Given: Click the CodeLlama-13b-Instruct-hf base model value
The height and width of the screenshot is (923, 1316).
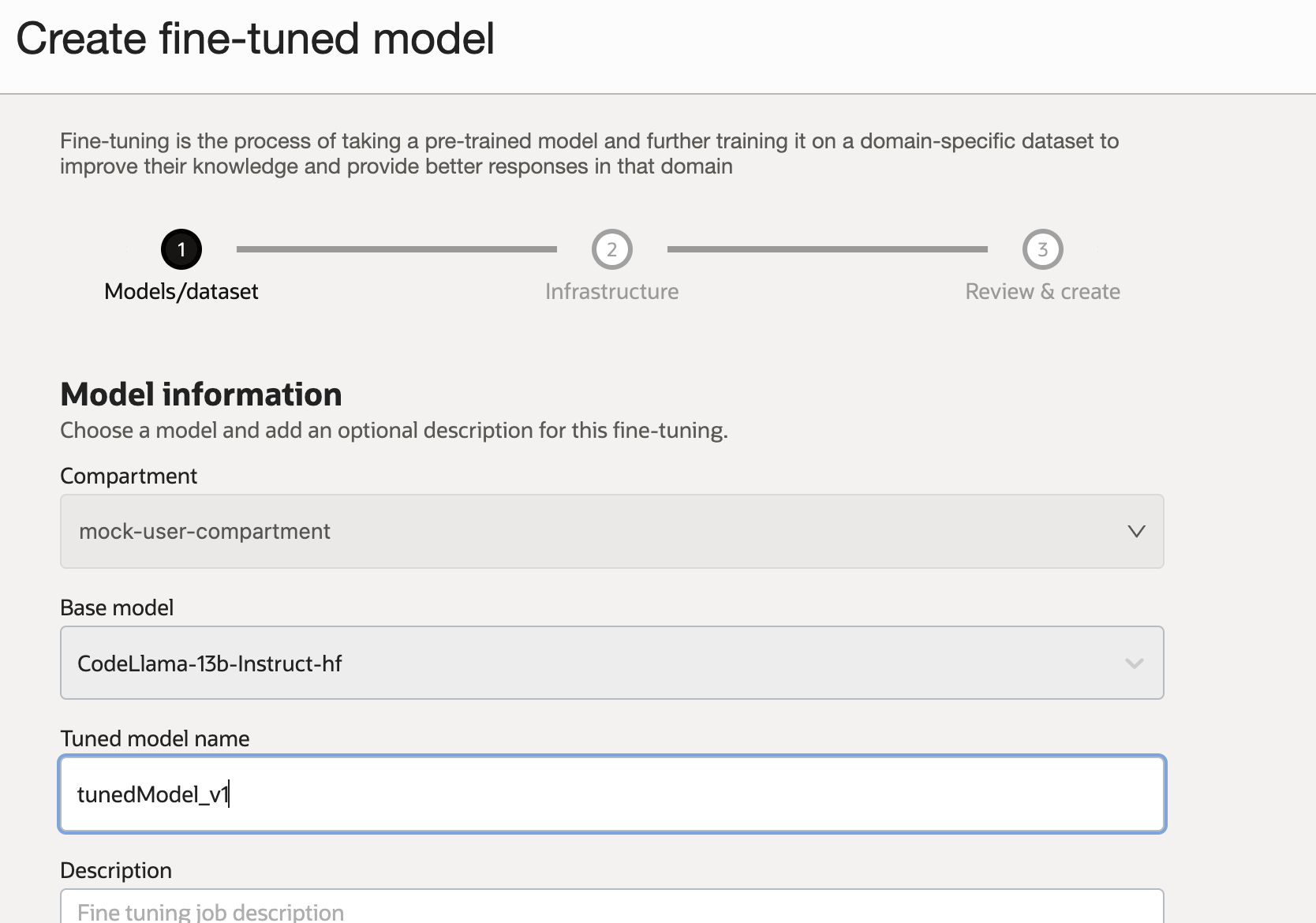Looking at the screenshot, I should 209,663.
